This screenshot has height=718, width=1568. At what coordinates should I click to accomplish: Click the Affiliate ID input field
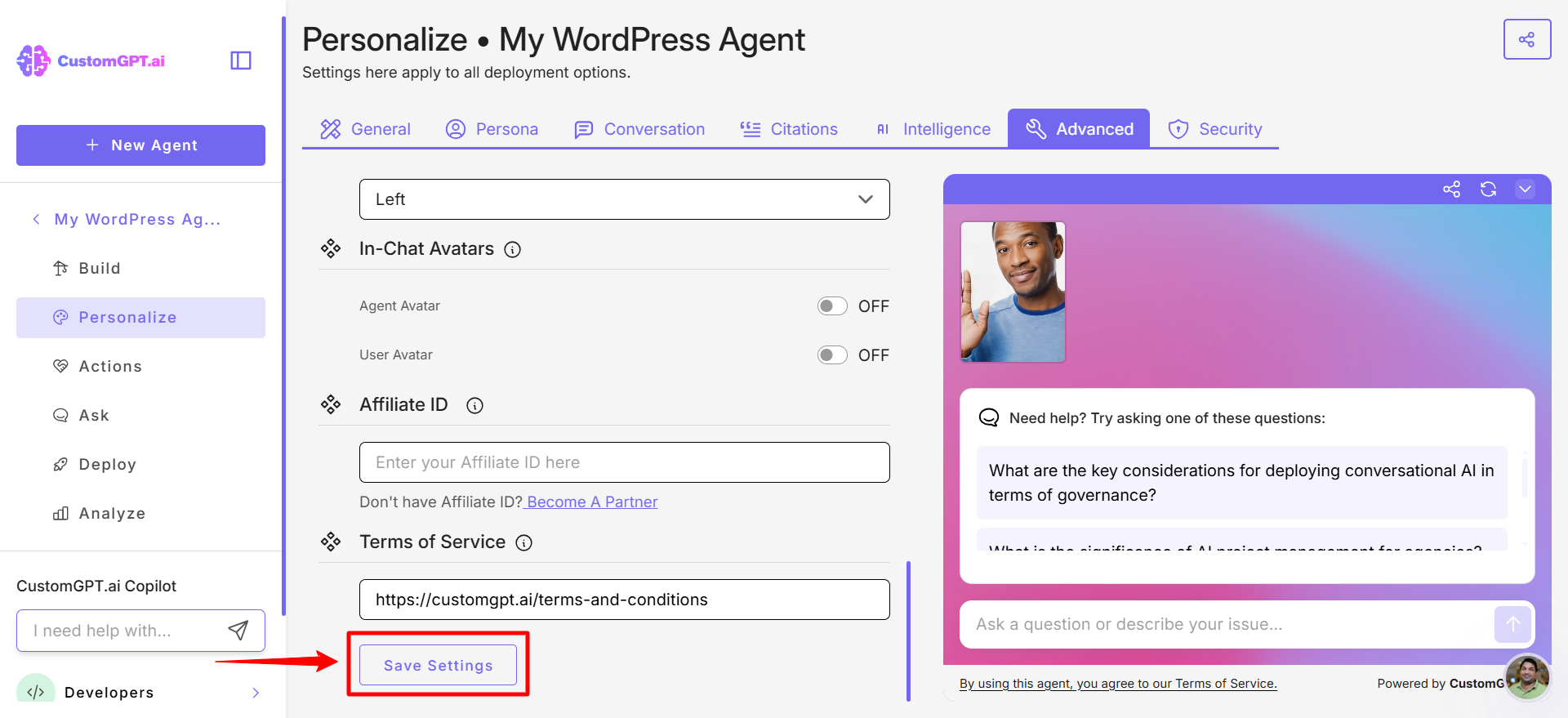(x=625, y=462)
